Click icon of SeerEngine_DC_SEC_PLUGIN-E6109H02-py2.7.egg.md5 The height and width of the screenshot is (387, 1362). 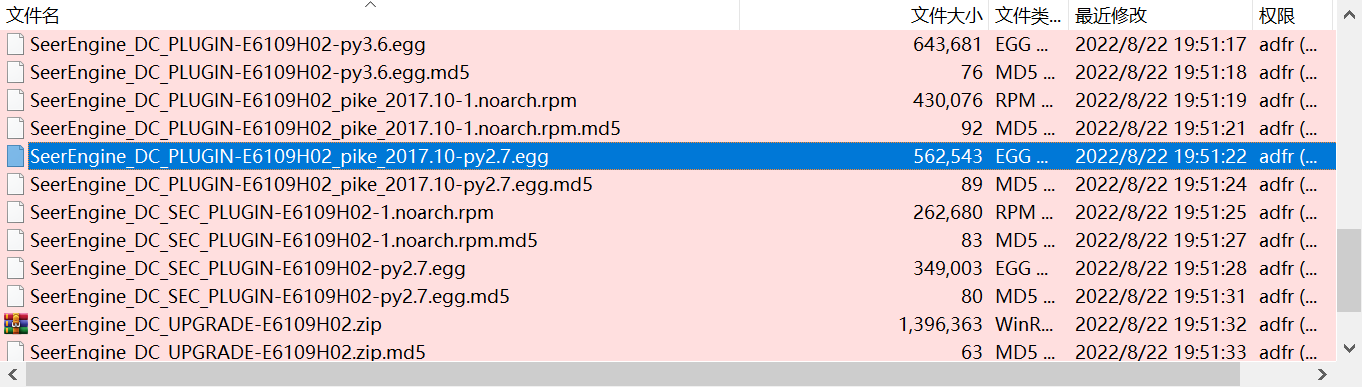click(x=15, y=296)
